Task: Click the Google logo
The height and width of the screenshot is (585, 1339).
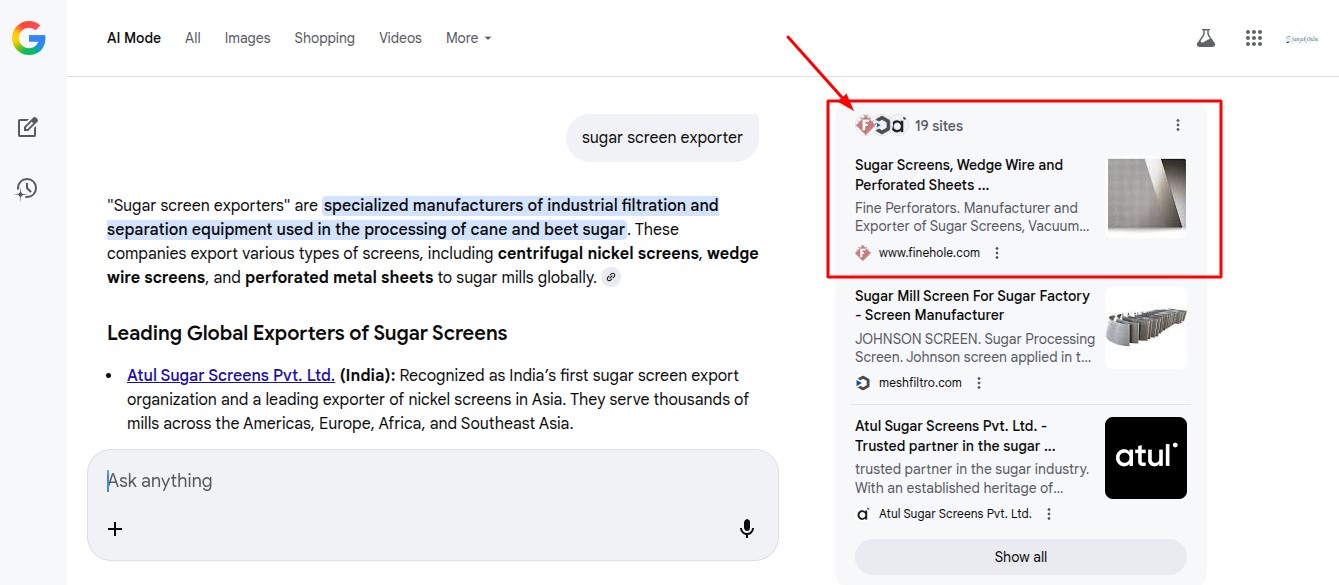Action: 29,38
